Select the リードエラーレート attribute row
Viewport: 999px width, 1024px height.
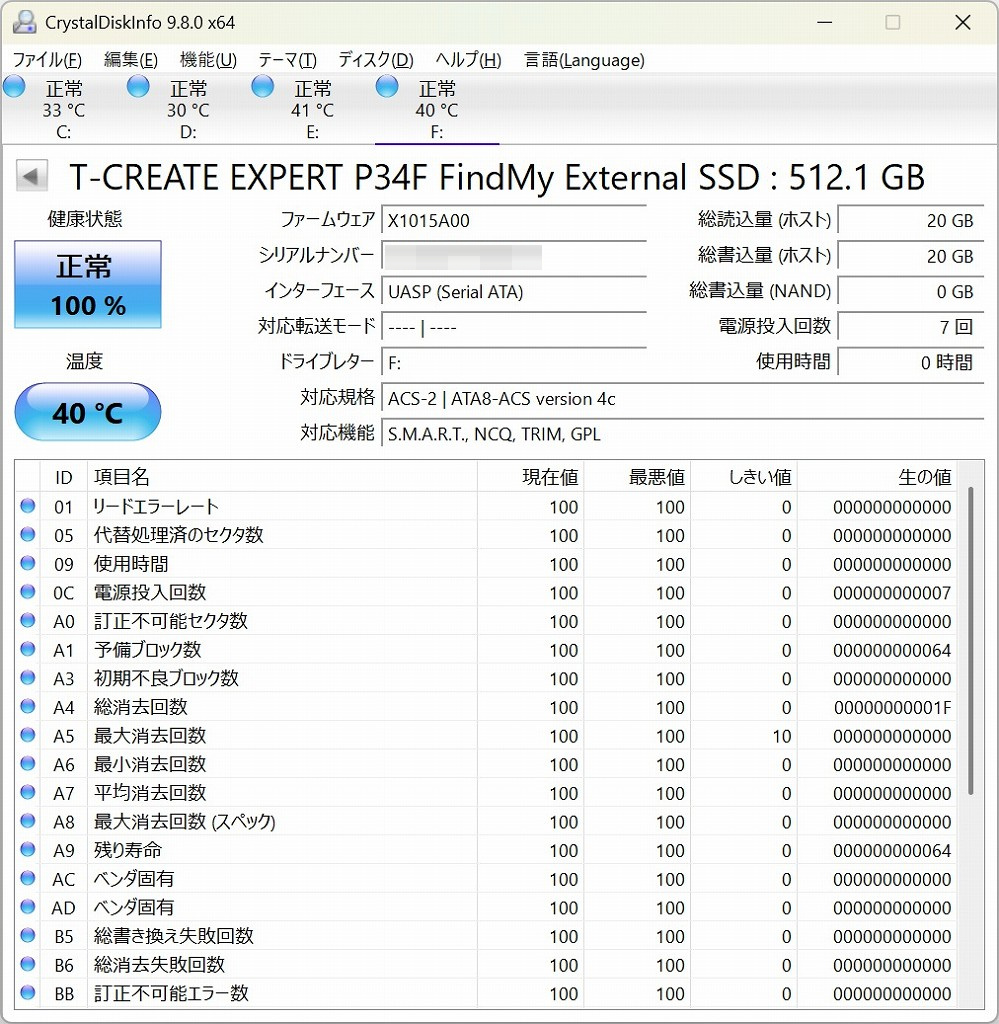(485, 506)
